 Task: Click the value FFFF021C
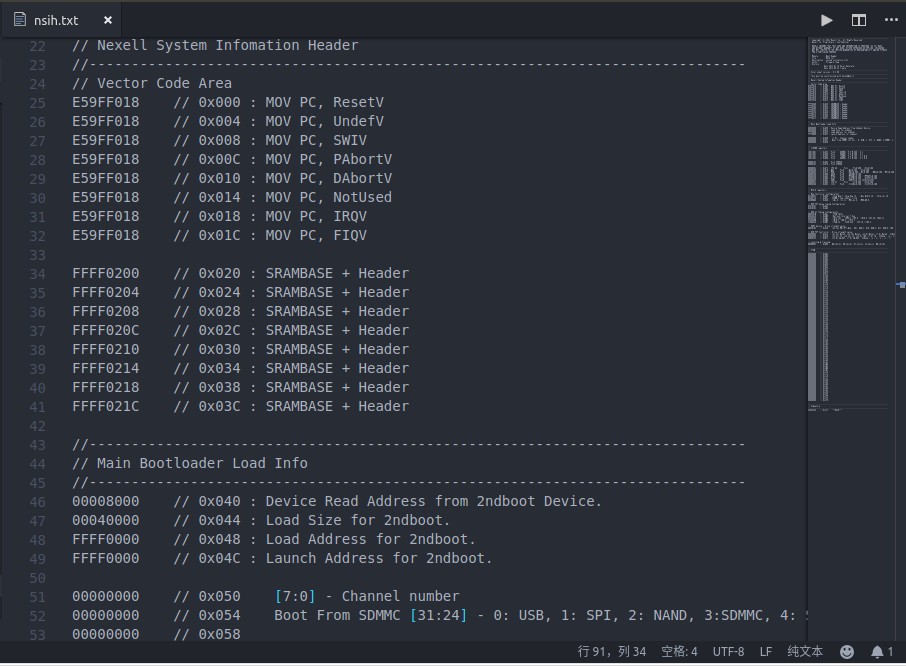106,407
